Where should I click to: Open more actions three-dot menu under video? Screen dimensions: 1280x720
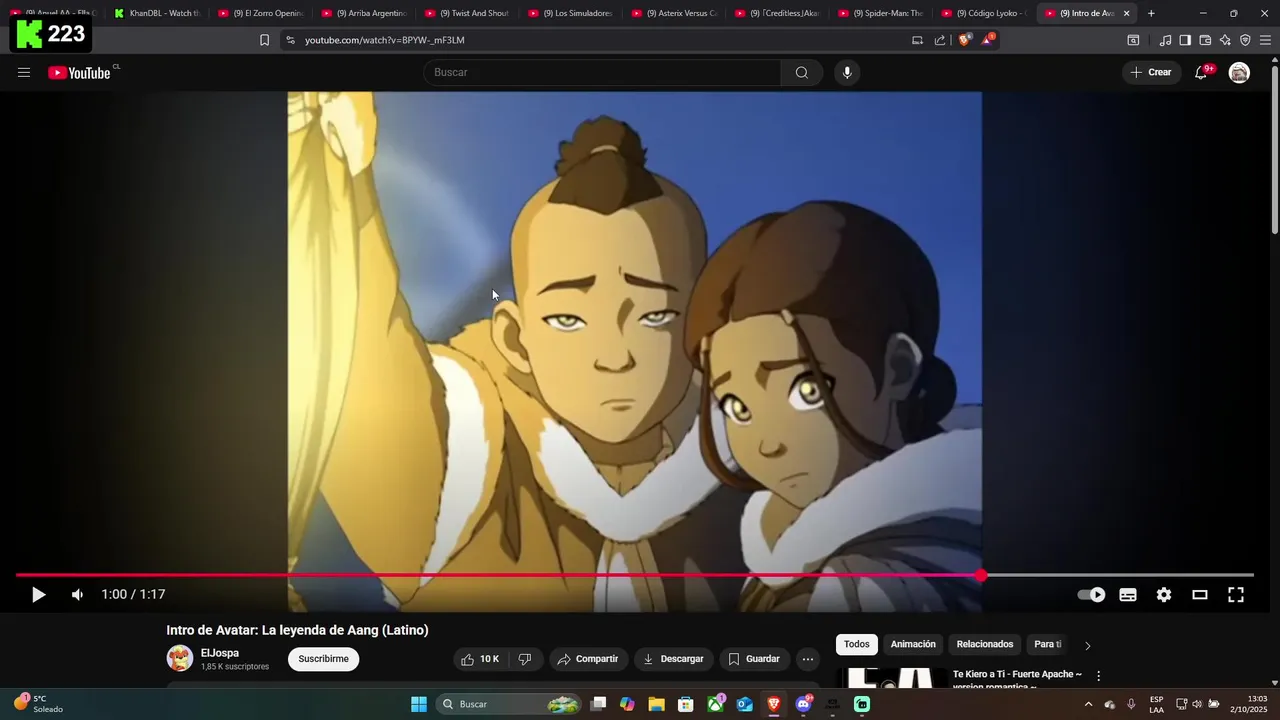tap(808, 659)
